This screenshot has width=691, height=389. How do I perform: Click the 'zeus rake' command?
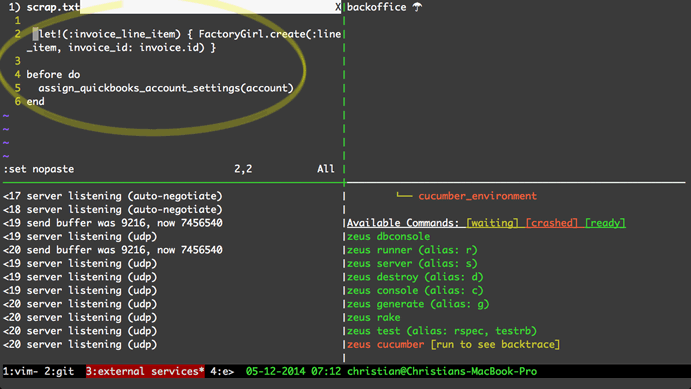click(374, 318)
